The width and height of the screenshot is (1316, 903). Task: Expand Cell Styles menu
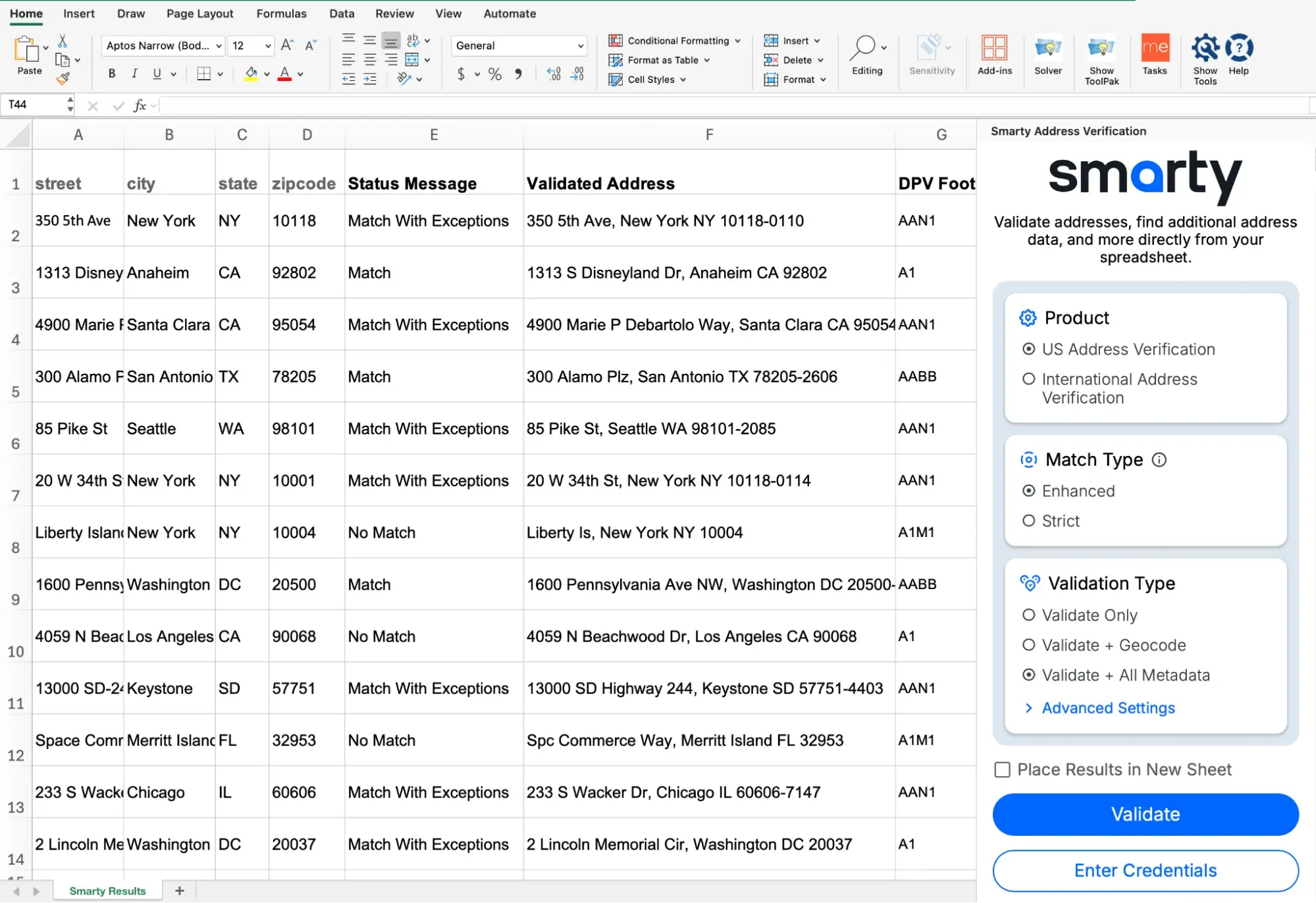[x=648, y=80]
